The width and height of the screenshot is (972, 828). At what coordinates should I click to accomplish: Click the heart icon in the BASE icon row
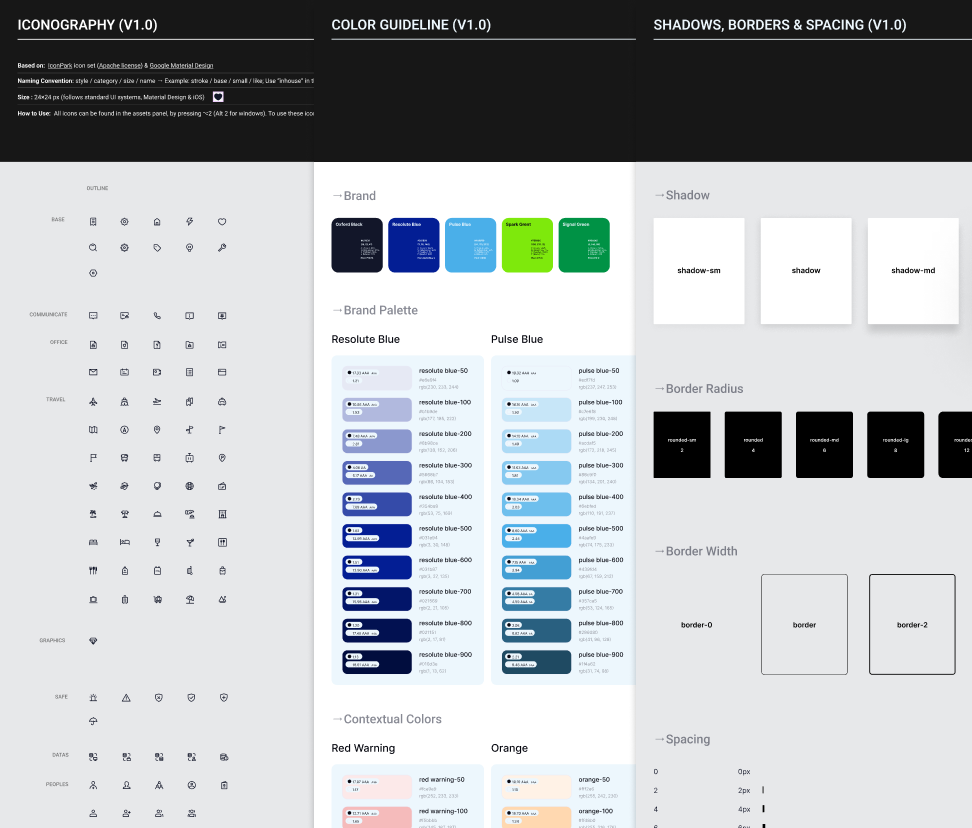(222, 221)
